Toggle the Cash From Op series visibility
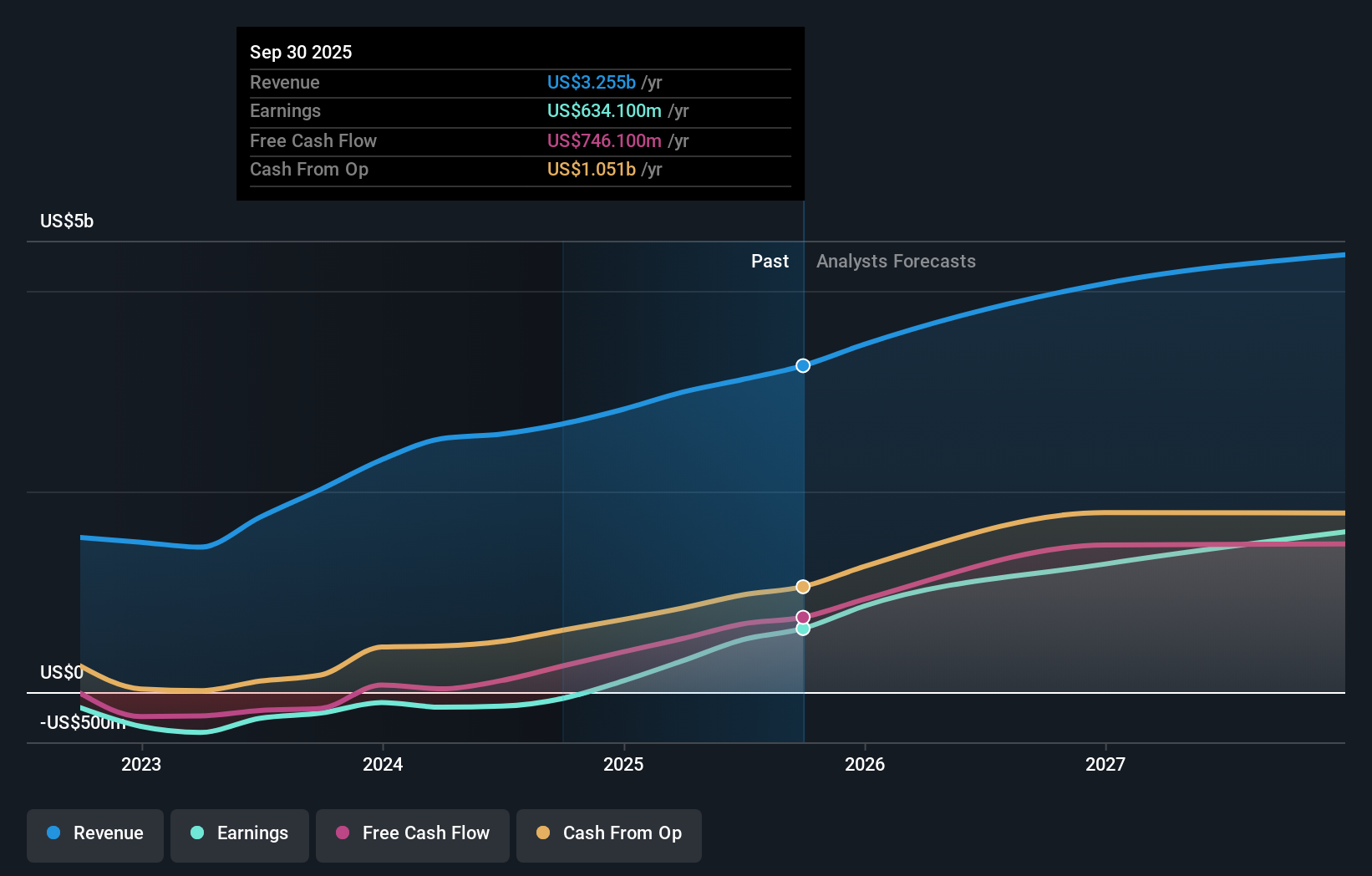 pos(608,835)
